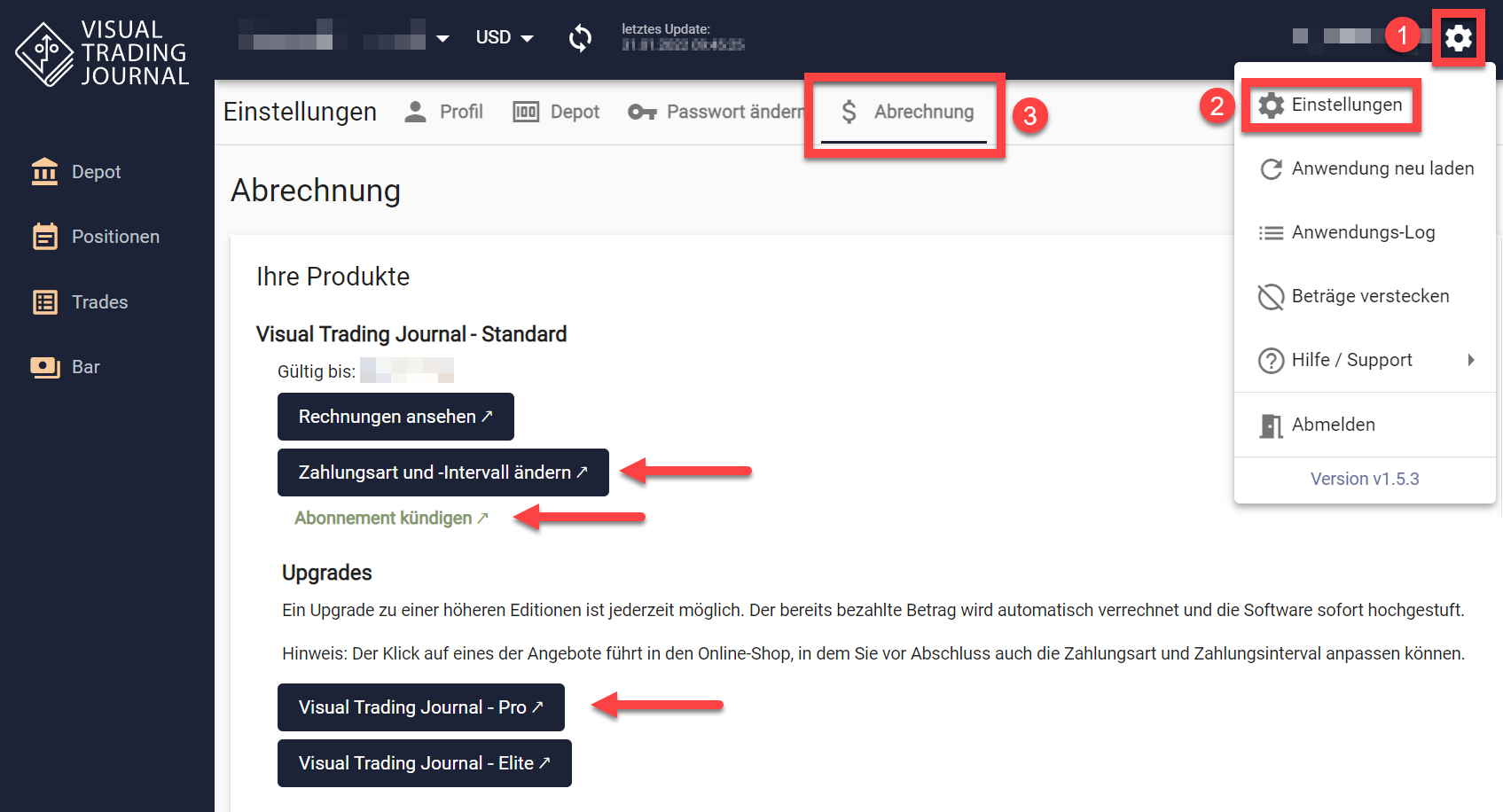Select Anwendung neu laden menu entry
The height and width of the screenshot is (812, 1503).
(1365, 168)
